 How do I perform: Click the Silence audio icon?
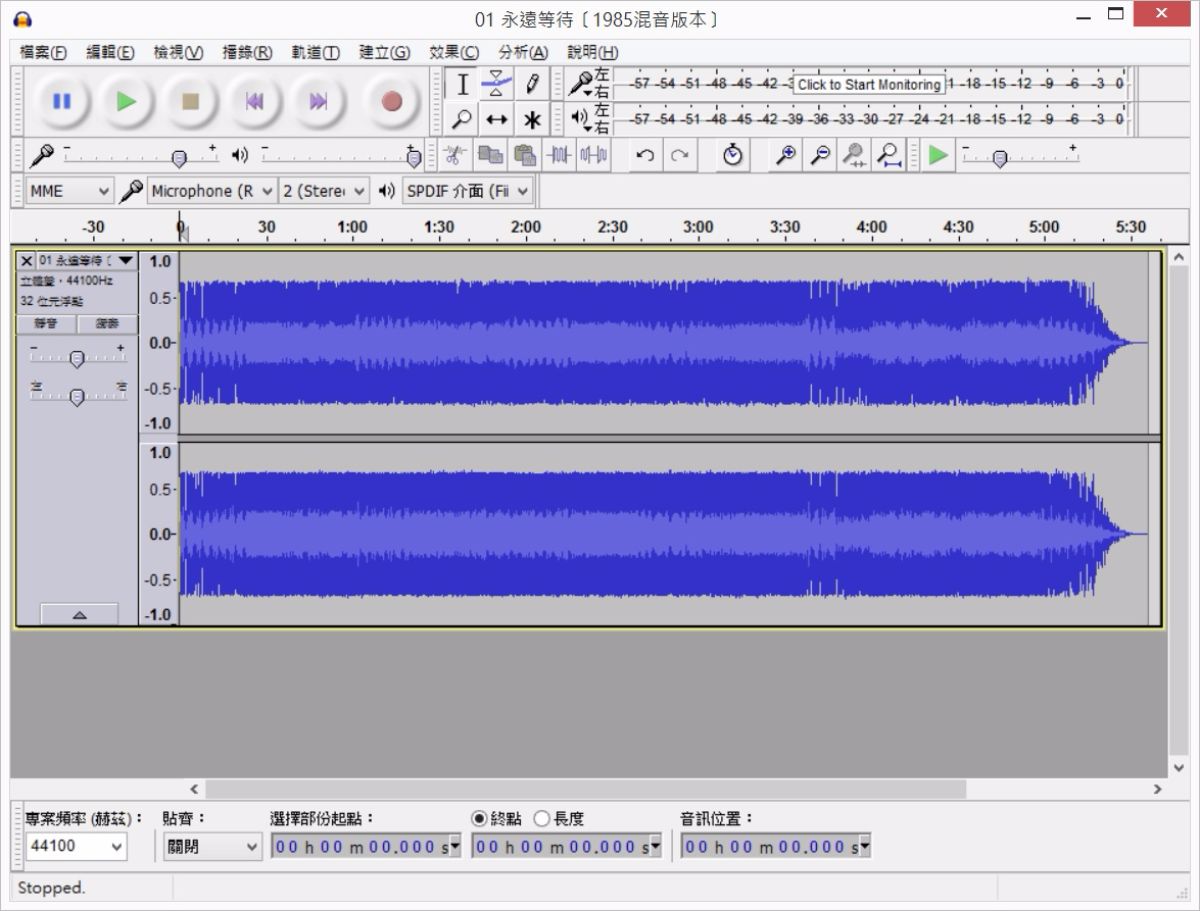click(593, 155)
